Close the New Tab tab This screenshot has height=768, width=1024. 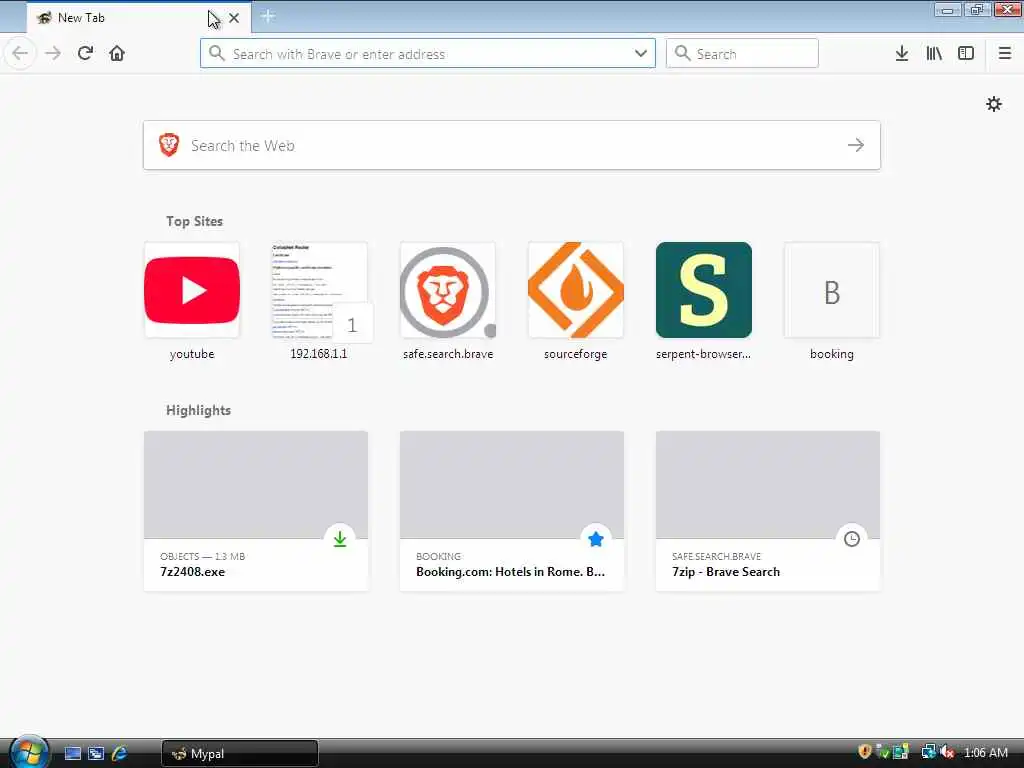[x=234, y=18]
